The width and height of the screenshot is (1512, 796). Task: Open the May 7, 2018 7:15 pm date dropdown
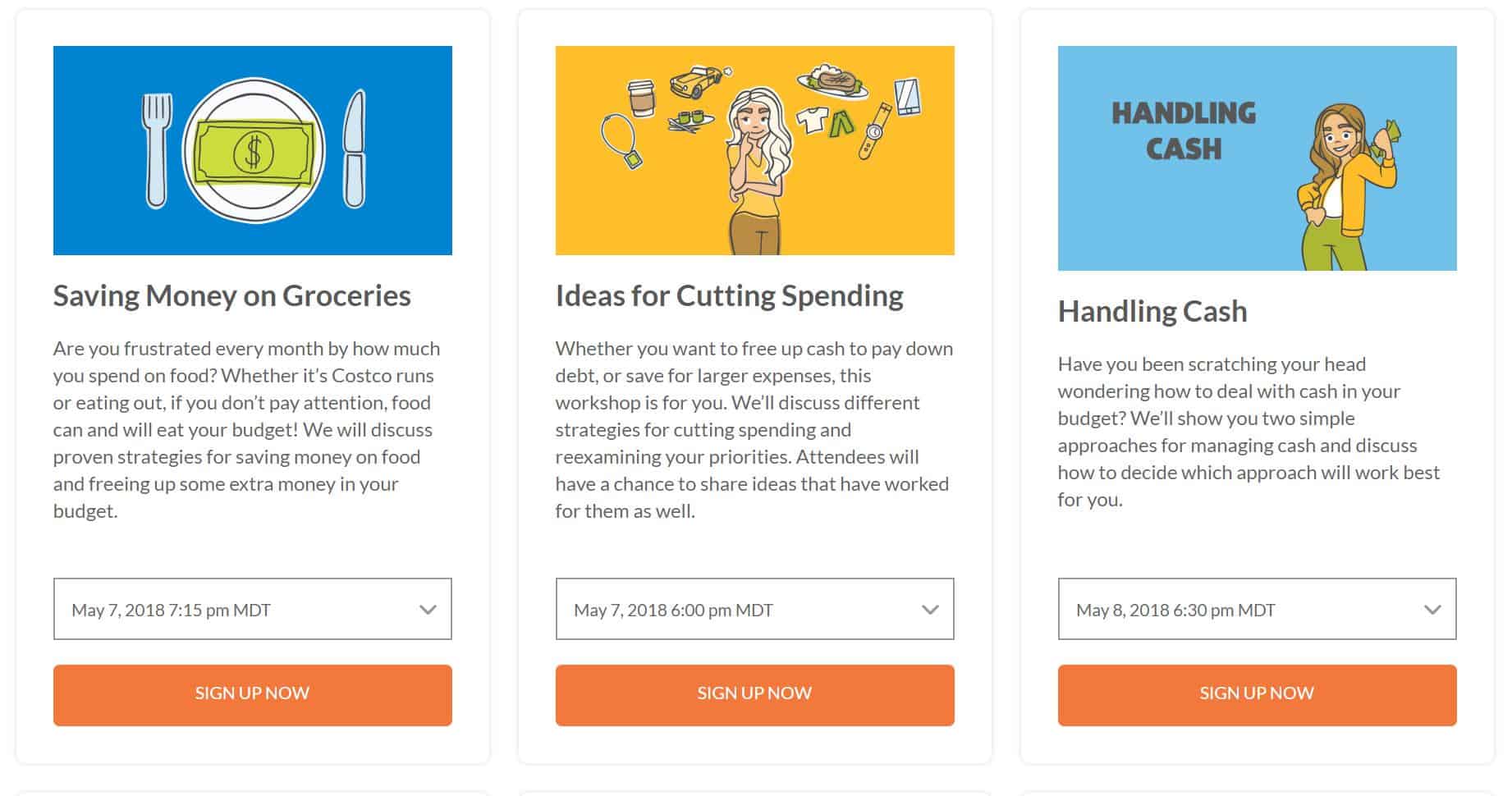253,610
